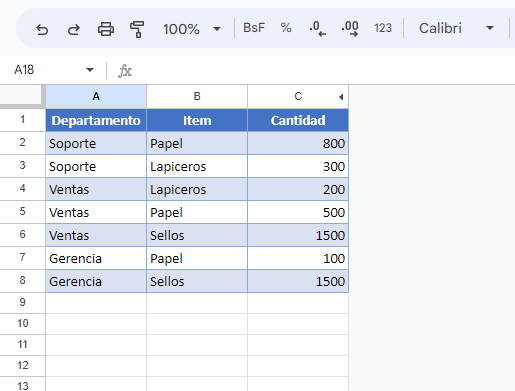The height and width of the screenshot is (391, 515).
Task: Click Lapiceros cell in row 3
Action: point(197,166)
